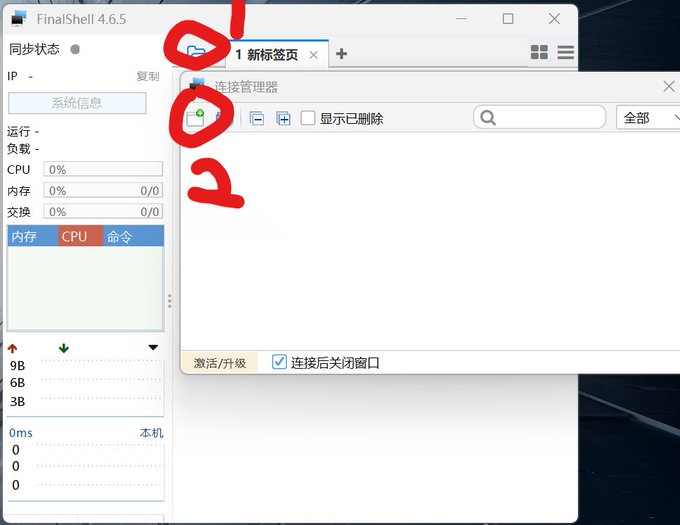Viewport: 680px width, 525px height.
Task: Select the 1 新标签页 tab
Action: point(266,55)
